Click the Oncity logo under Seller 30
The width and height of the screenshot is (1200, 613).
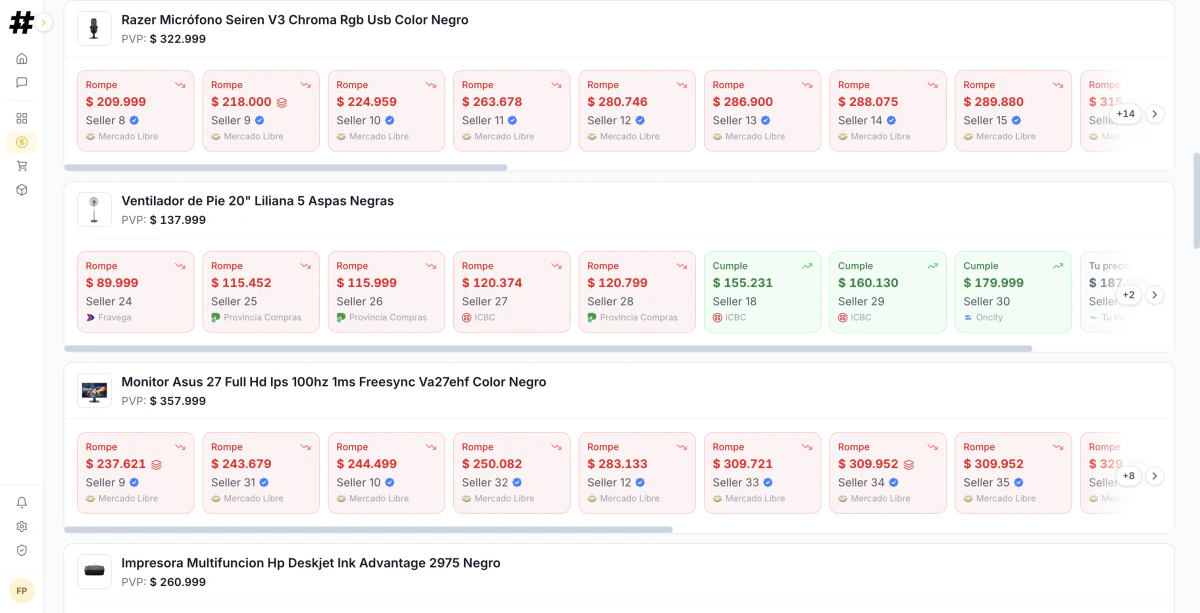click(x=968, y=318)
